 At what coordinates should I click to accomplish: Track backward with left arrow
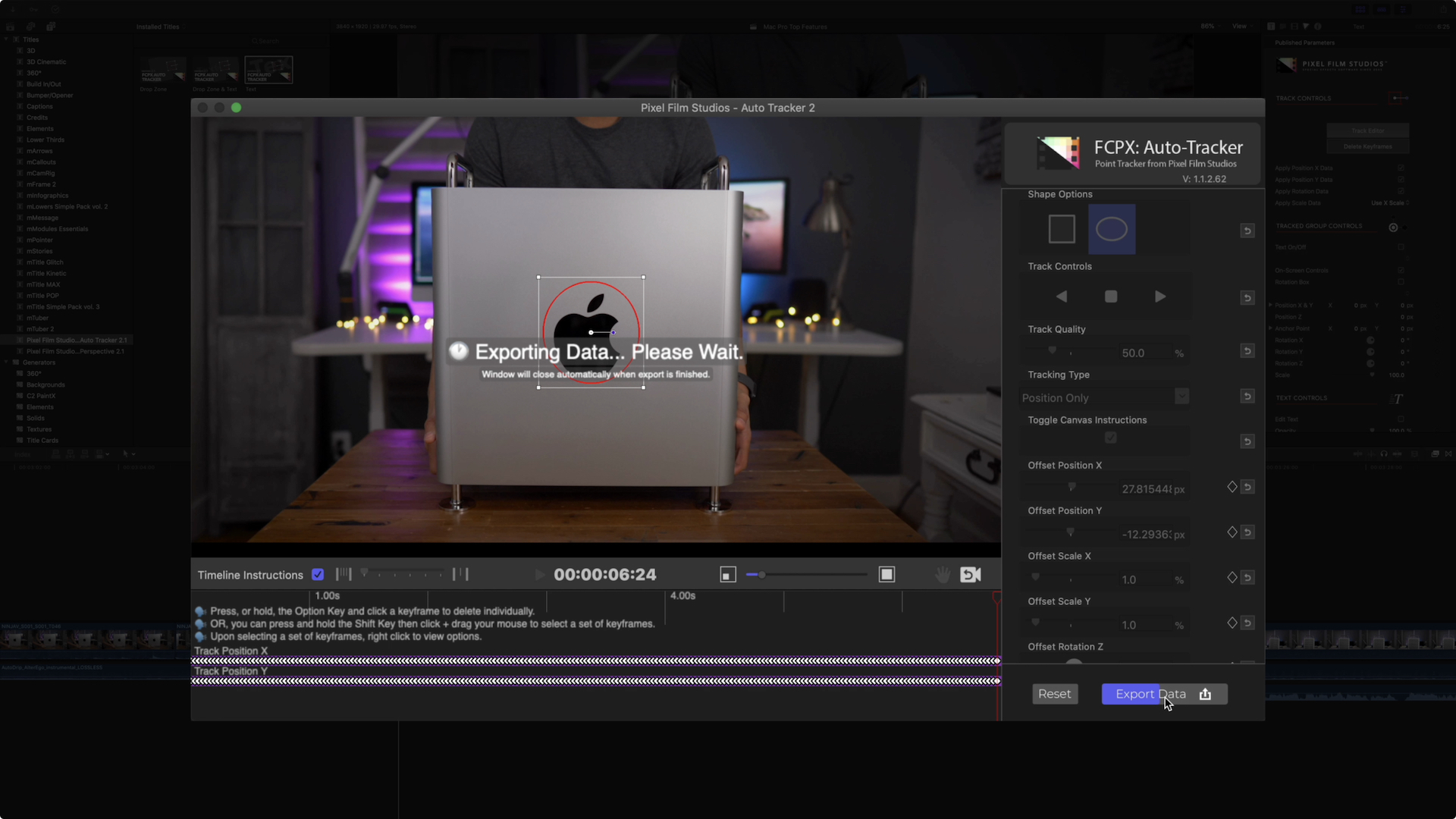(1062, 297)
